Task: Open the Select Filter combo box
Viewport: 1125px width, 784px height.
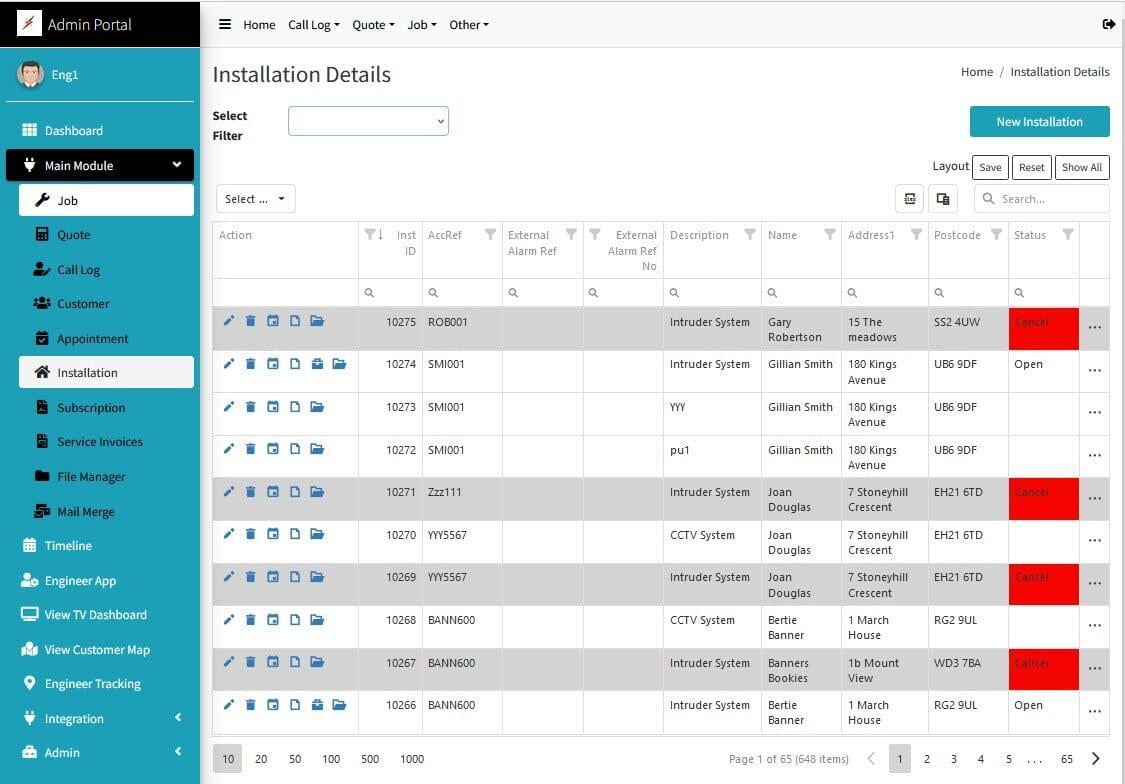Action: point(368,121)
